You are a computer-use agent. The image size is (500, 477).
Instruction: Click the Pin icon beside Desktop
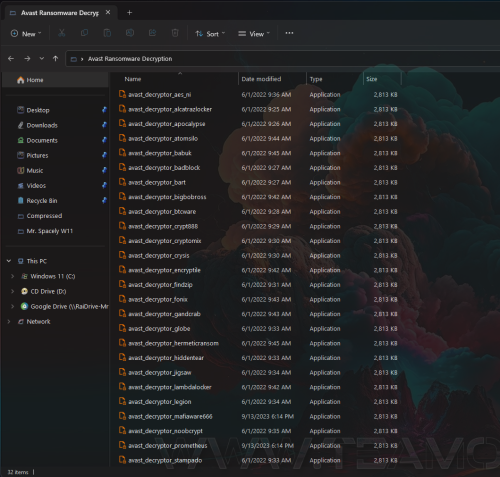(x=104, y=110)
